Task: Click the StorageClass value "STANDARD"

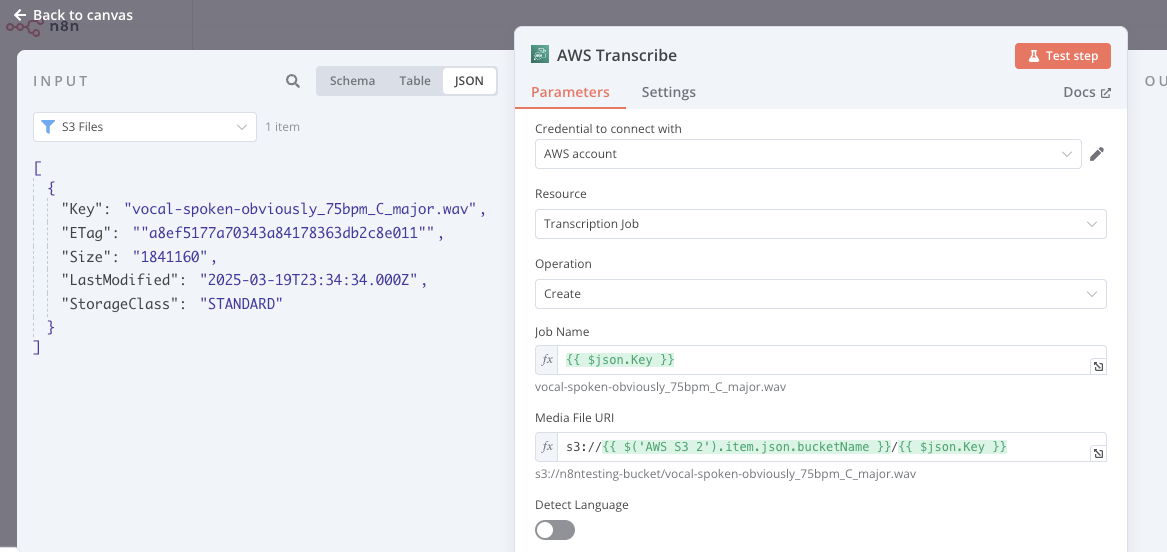Action: pyautogui.click(x=241, y=304)
